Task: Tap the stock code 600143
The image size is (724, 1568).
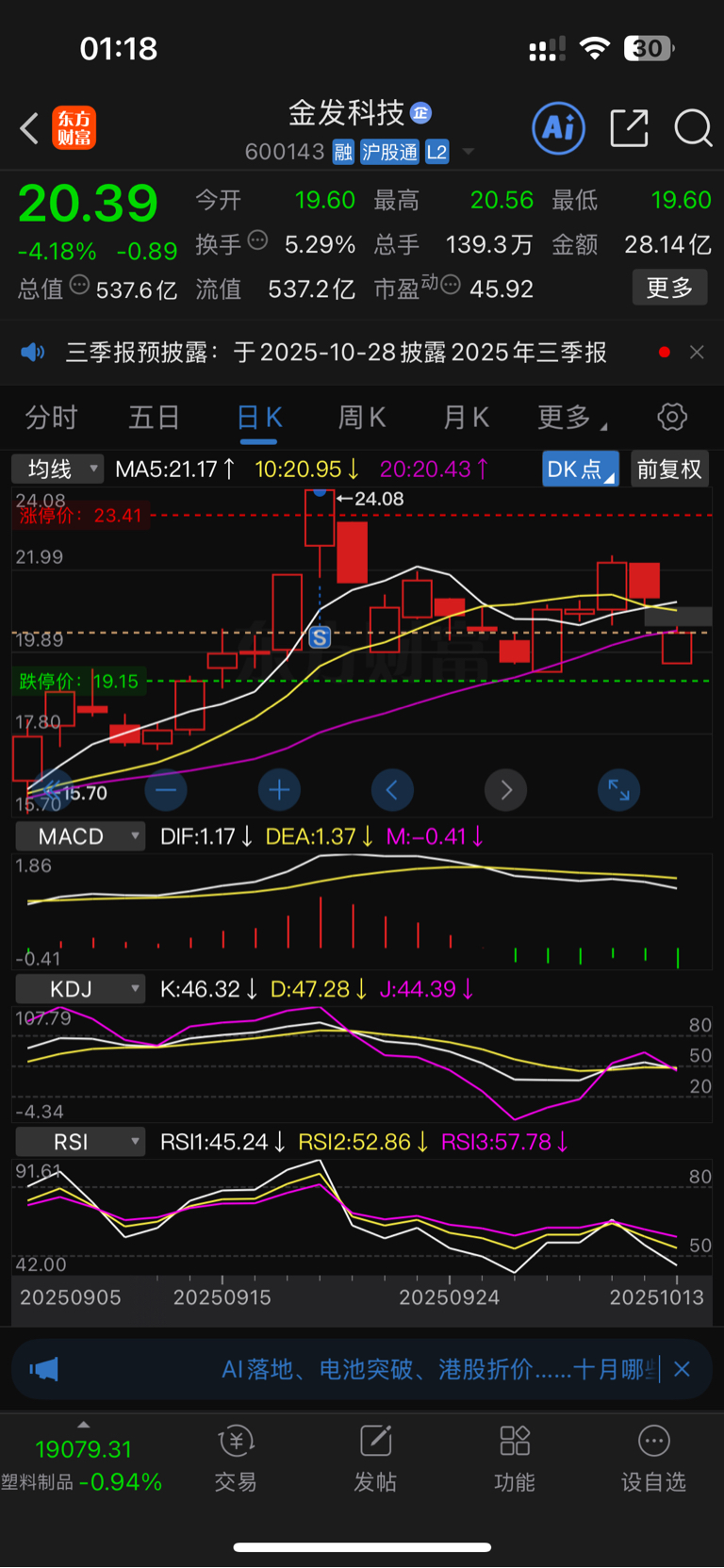Action: click(285, 152)
